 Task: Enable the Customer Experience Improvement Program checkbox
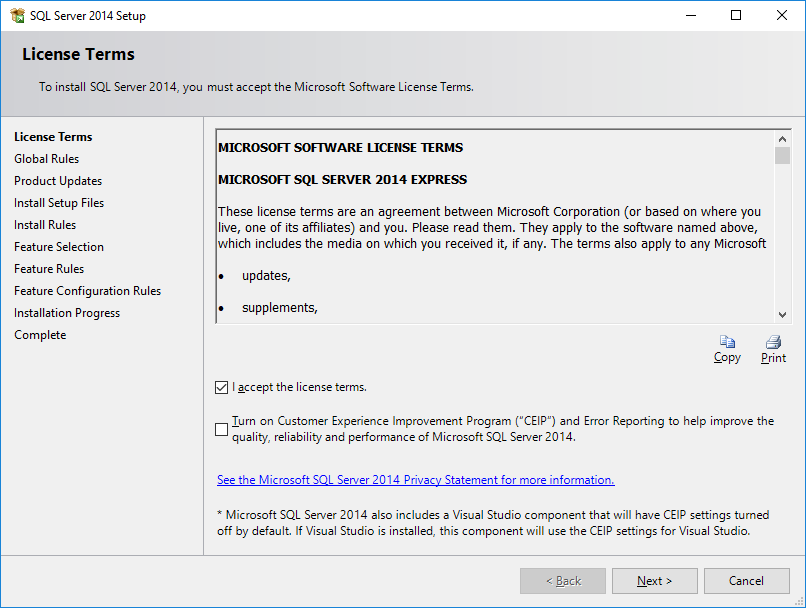point(221,429)
